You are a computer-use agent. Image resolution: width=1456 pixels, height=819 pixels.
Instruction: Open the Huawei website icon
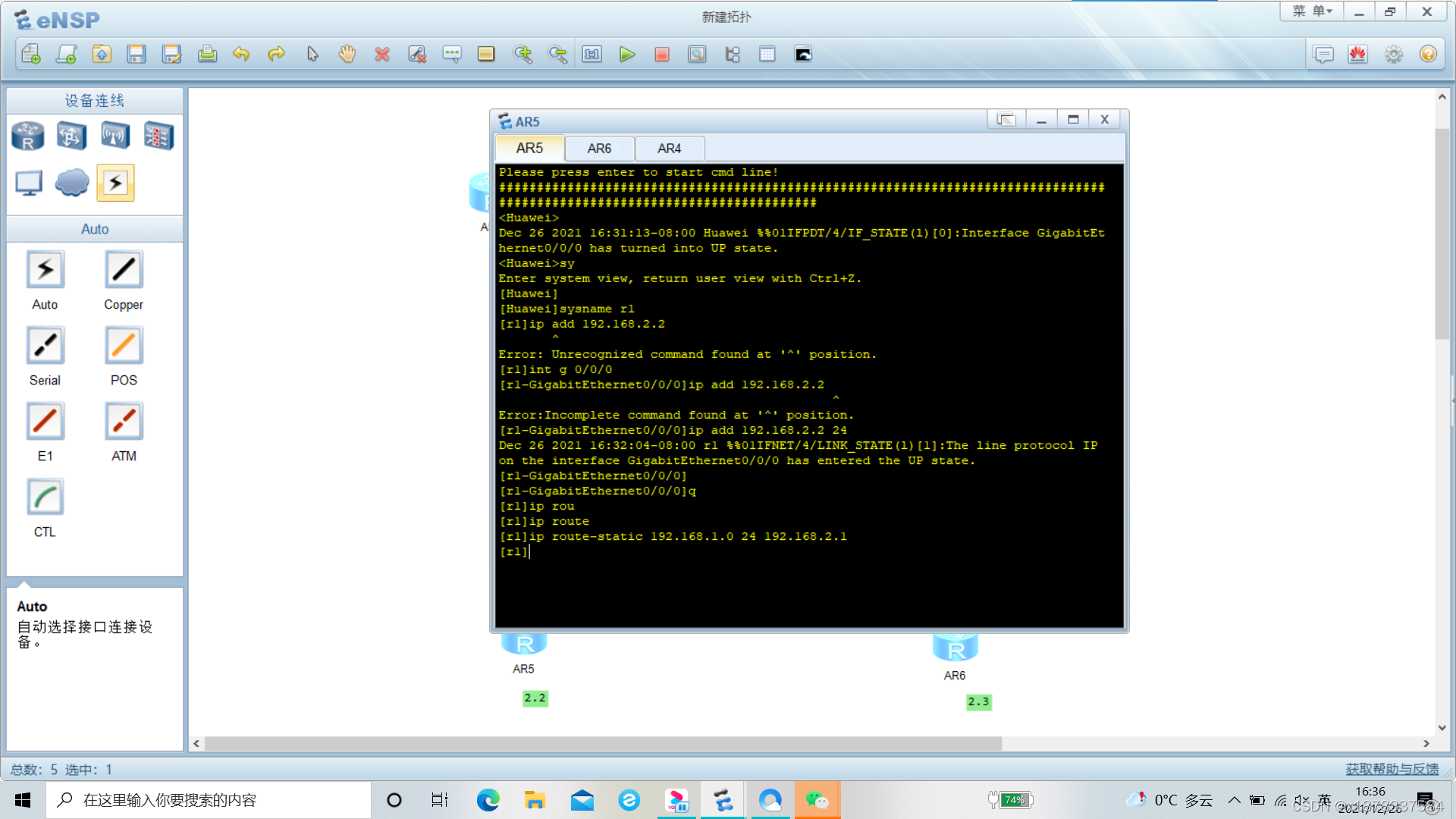click(1358, 54)
